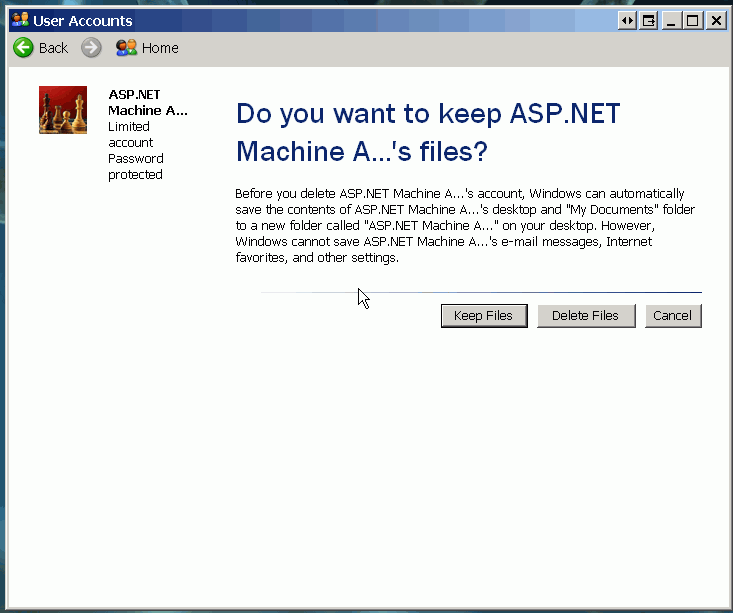Viewport: 733px width, 613px height.
Task: Close the User Accounts window
Action: point(716,21)
